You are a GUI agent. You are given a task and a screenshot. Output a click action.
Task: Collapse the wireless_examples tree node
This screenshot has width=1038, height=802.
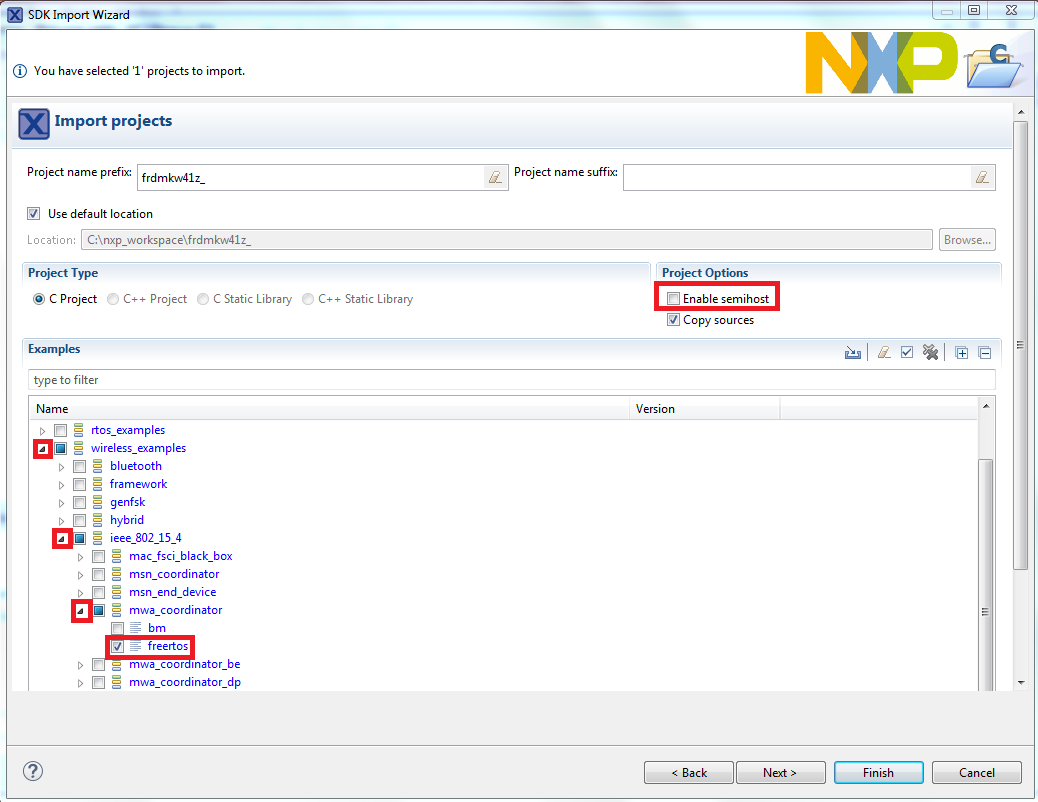43,448
